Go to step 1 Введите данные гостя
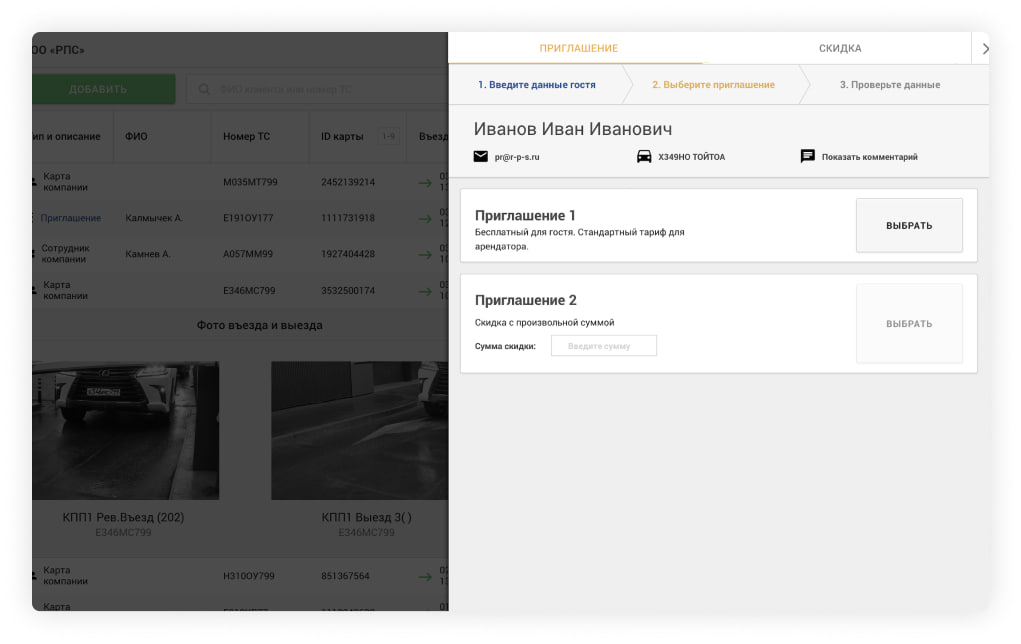The image size is (1021, 644). [x=536, y=85]
